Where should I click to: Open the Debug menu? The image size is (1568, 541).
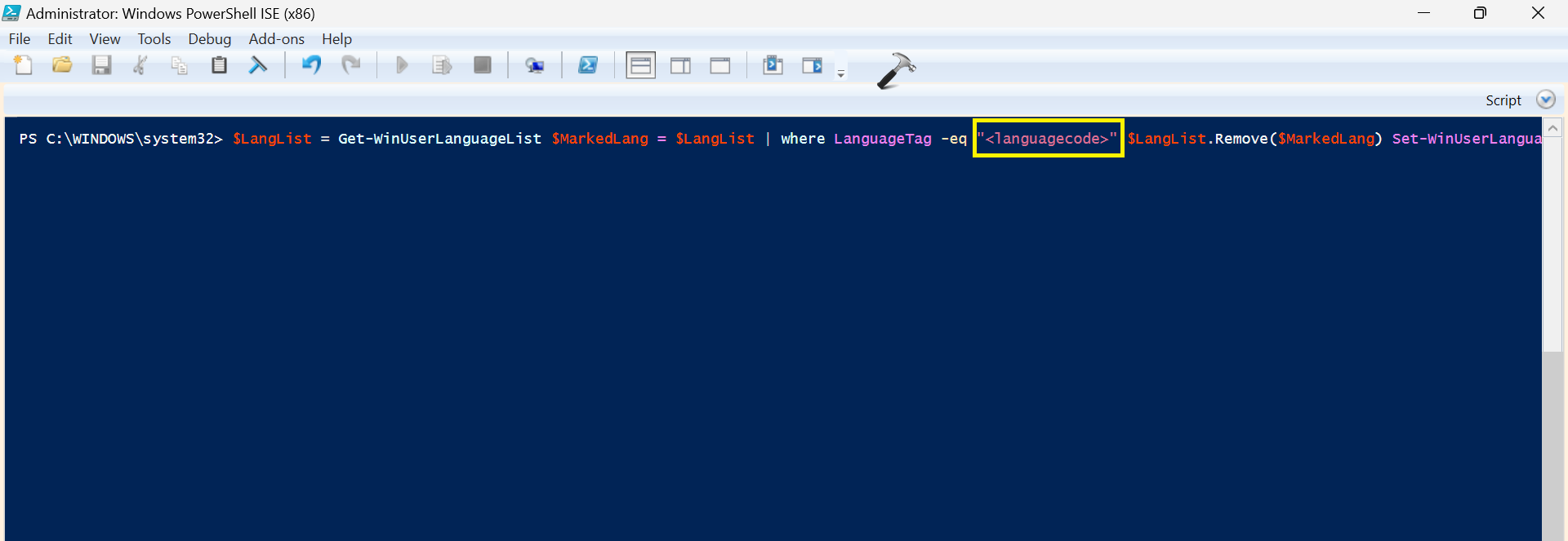point(210,39)
